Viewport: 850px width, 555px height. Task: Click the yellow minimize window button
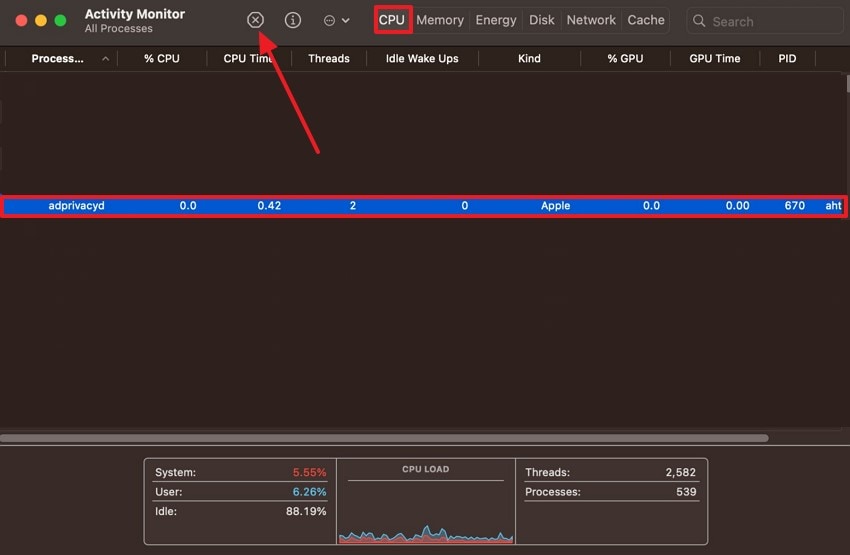41,21
